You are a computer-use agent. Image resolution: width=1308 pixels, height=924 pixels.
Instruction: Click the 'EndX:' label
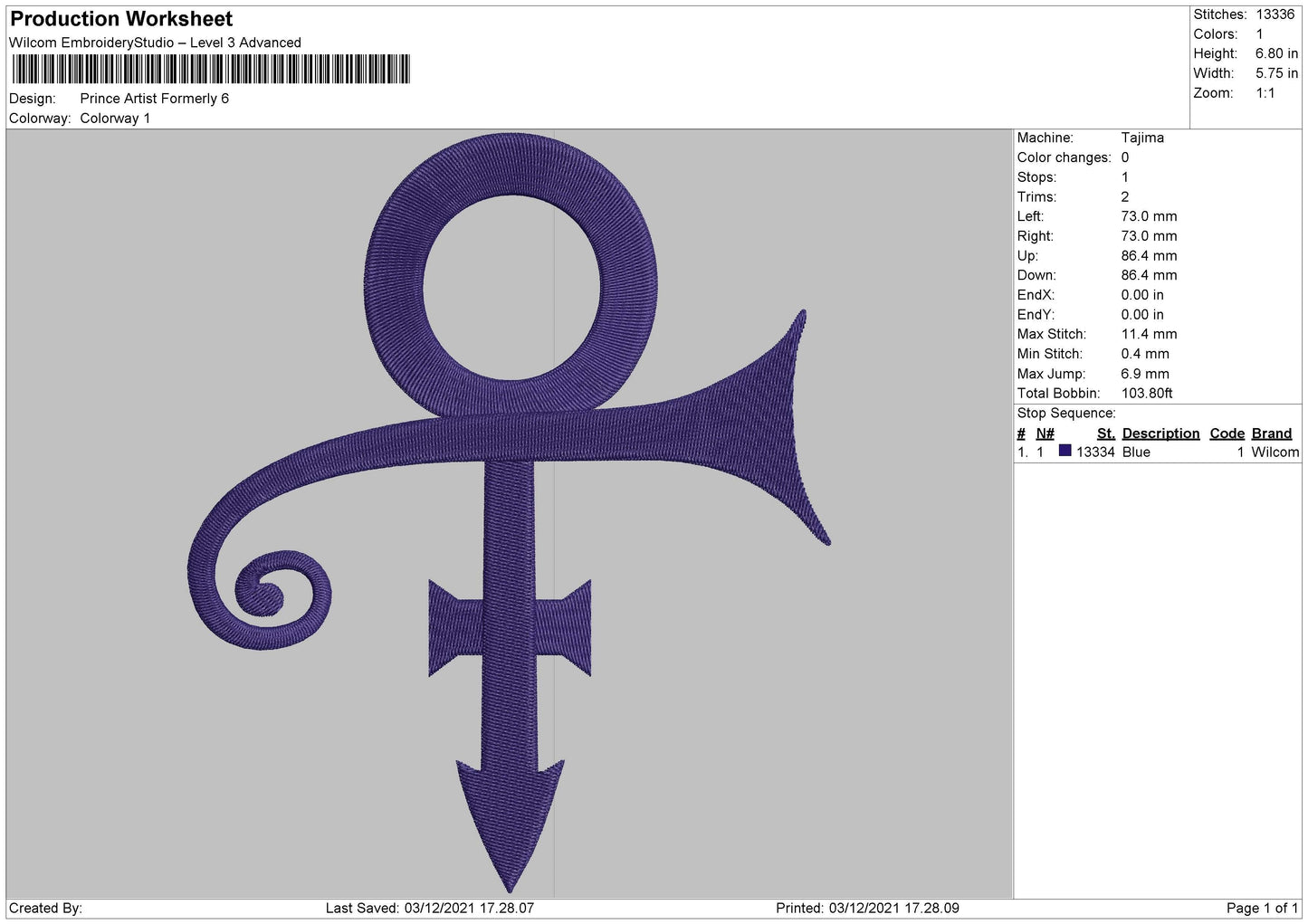pyautogui.click(x=1036, y=295)
